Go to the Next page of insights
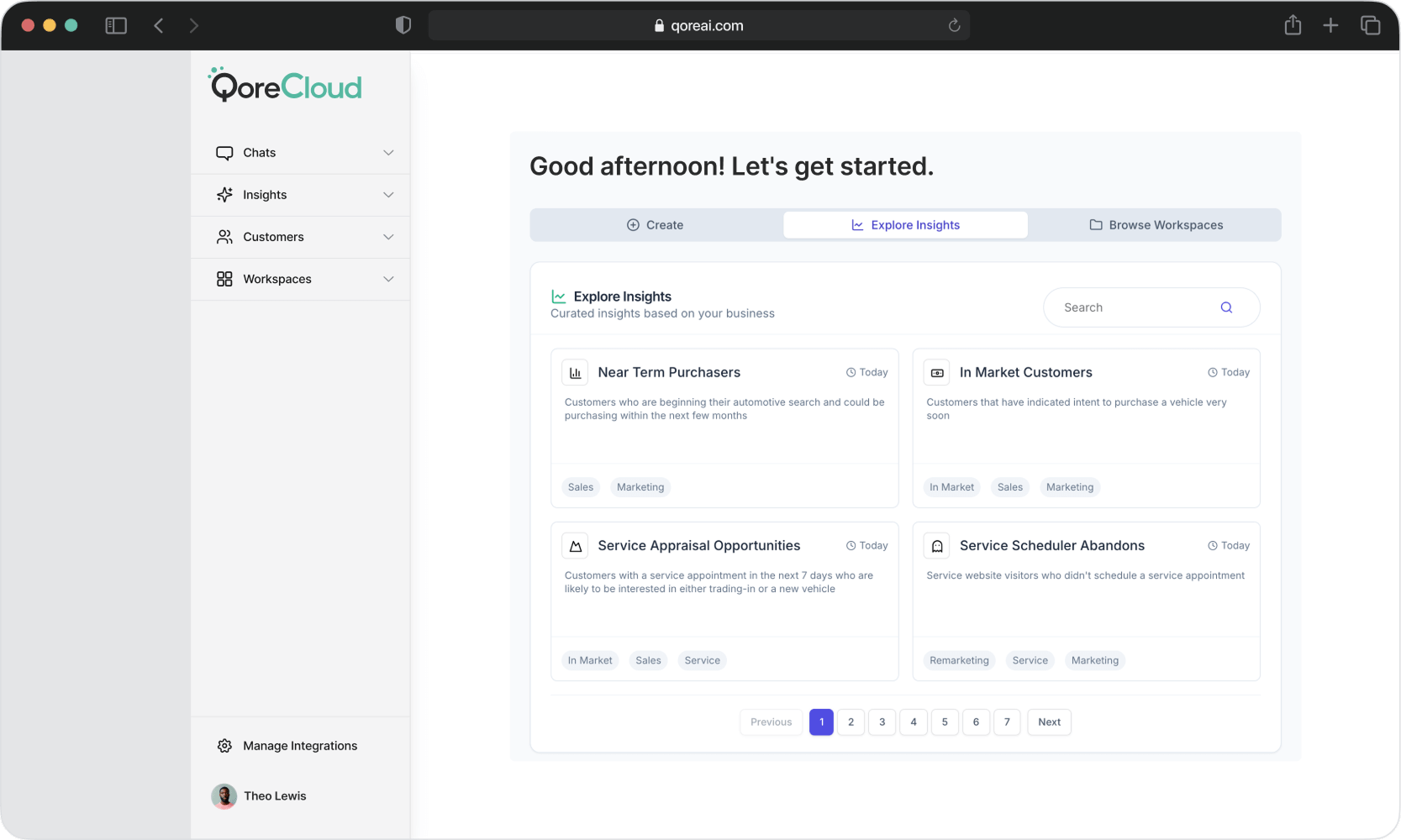Screen dimensions: 1401x840 [1049, 722]
